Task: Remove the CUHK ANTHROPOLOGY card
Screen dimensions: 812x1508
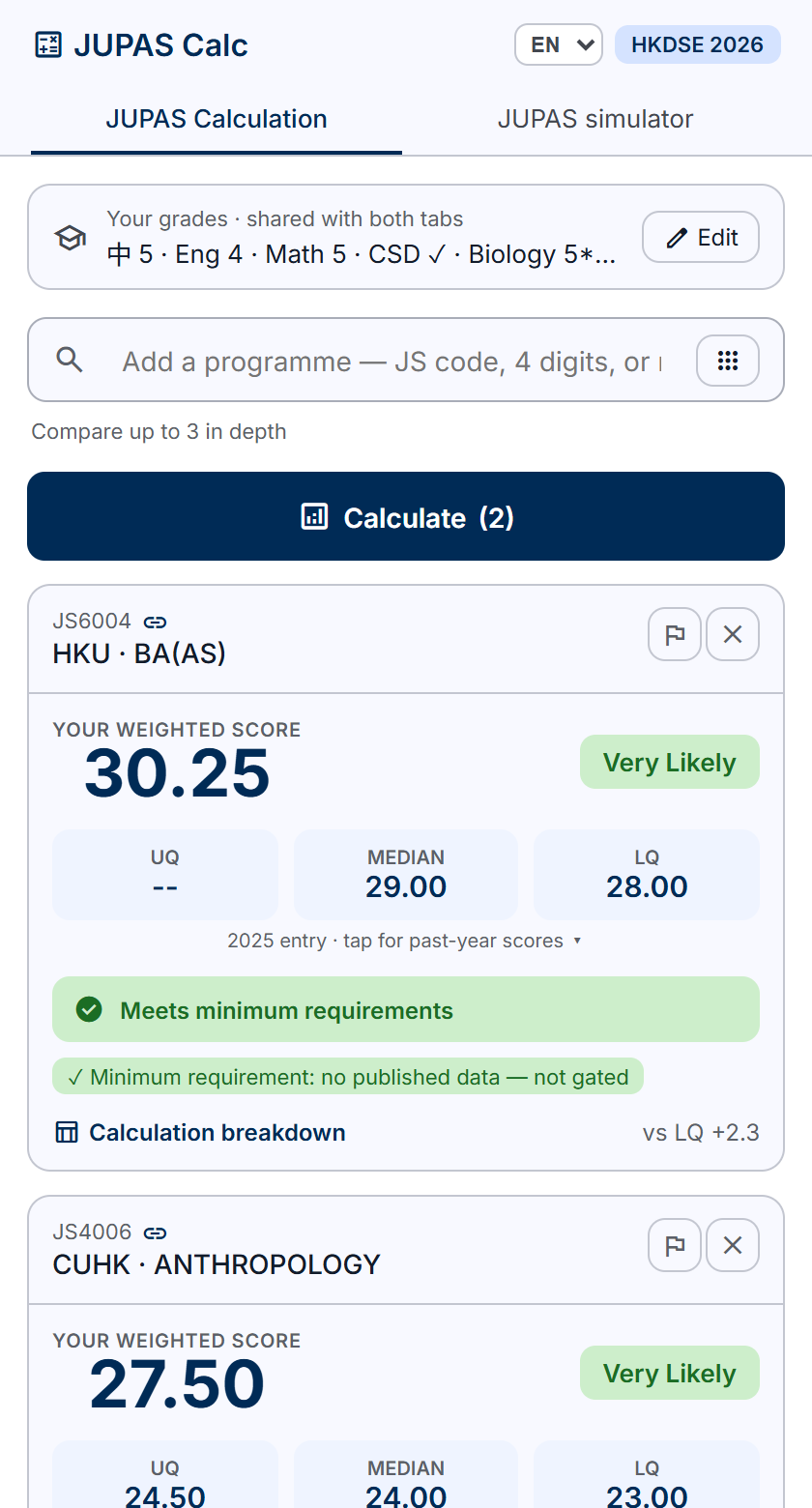Action: 733,1245
